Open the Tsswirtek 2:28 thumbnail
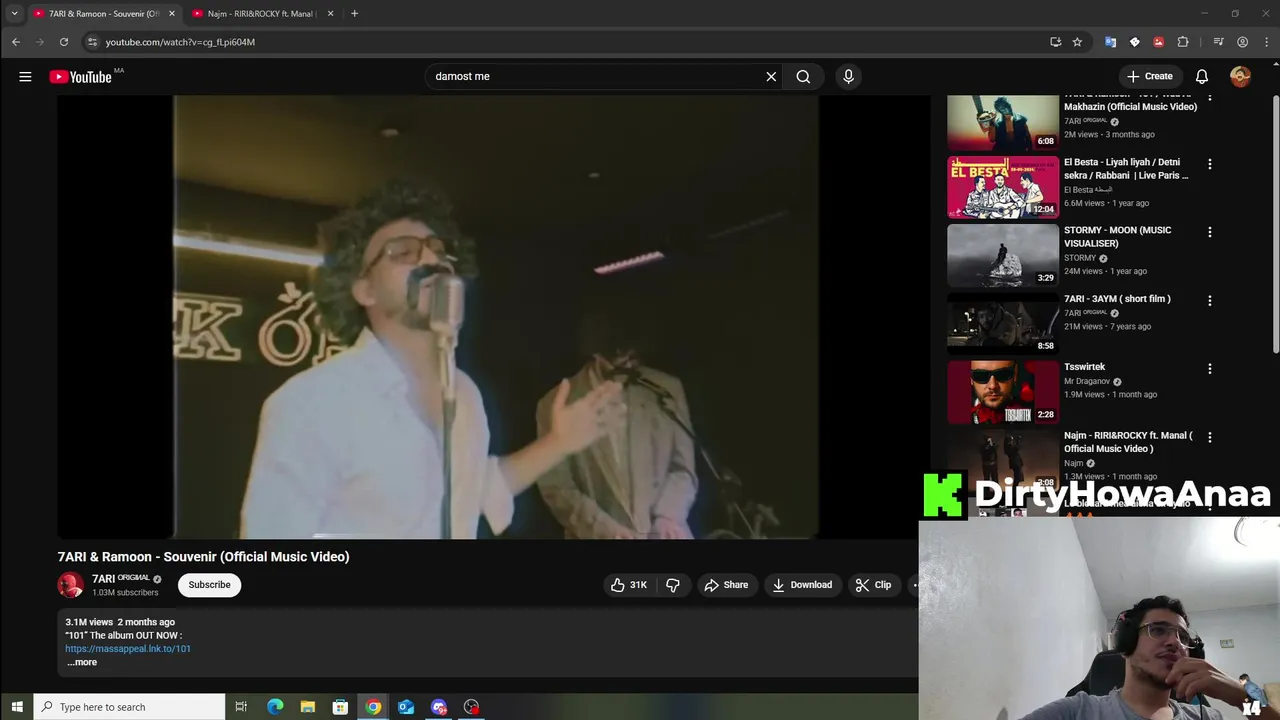The image size is (1280, 720). click(x=1003, y=392)
